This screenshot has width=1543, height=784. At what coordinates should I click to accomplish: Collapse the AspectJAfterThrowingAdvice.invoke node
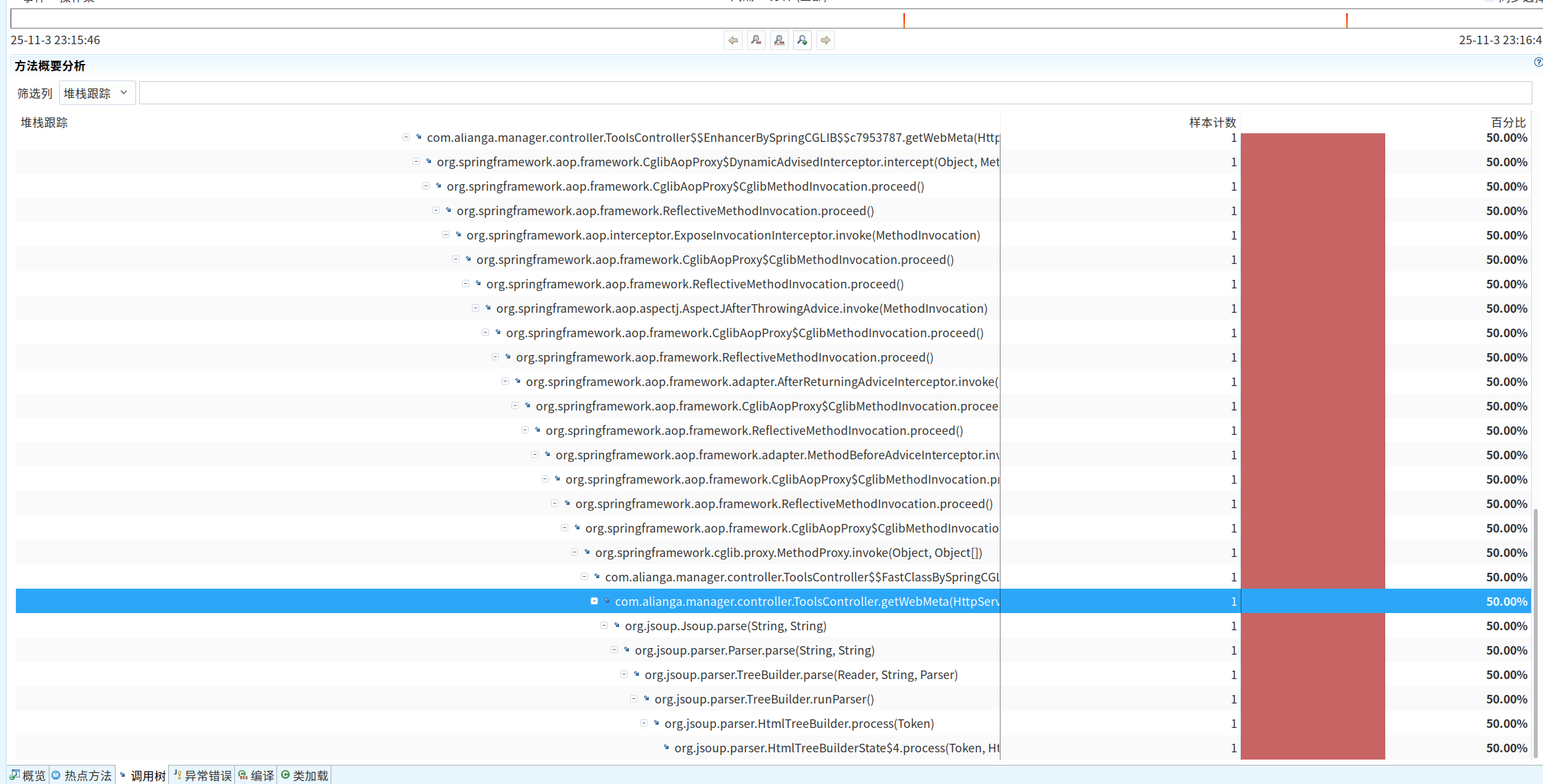(x=475, y=308)
